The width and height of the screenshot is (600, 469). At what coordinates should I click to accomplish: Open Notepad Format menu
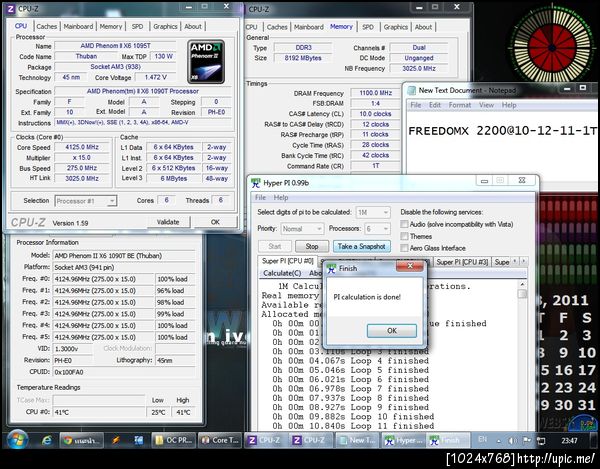tap(460, 105)
